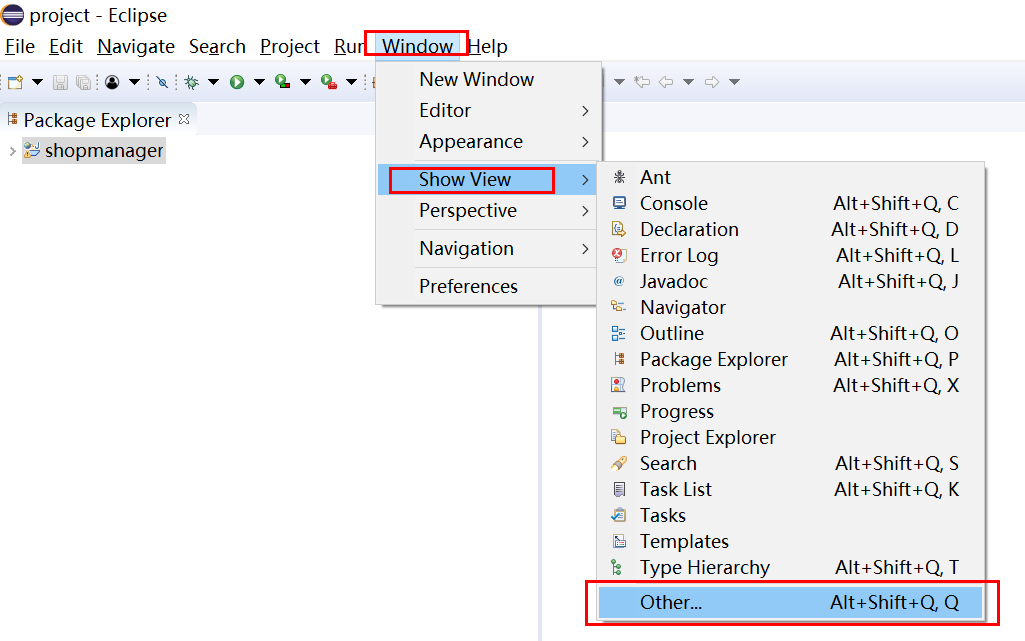Open dropdown next to person profile icon
The height and width of the screenshot is (641, 1025).
134,82
